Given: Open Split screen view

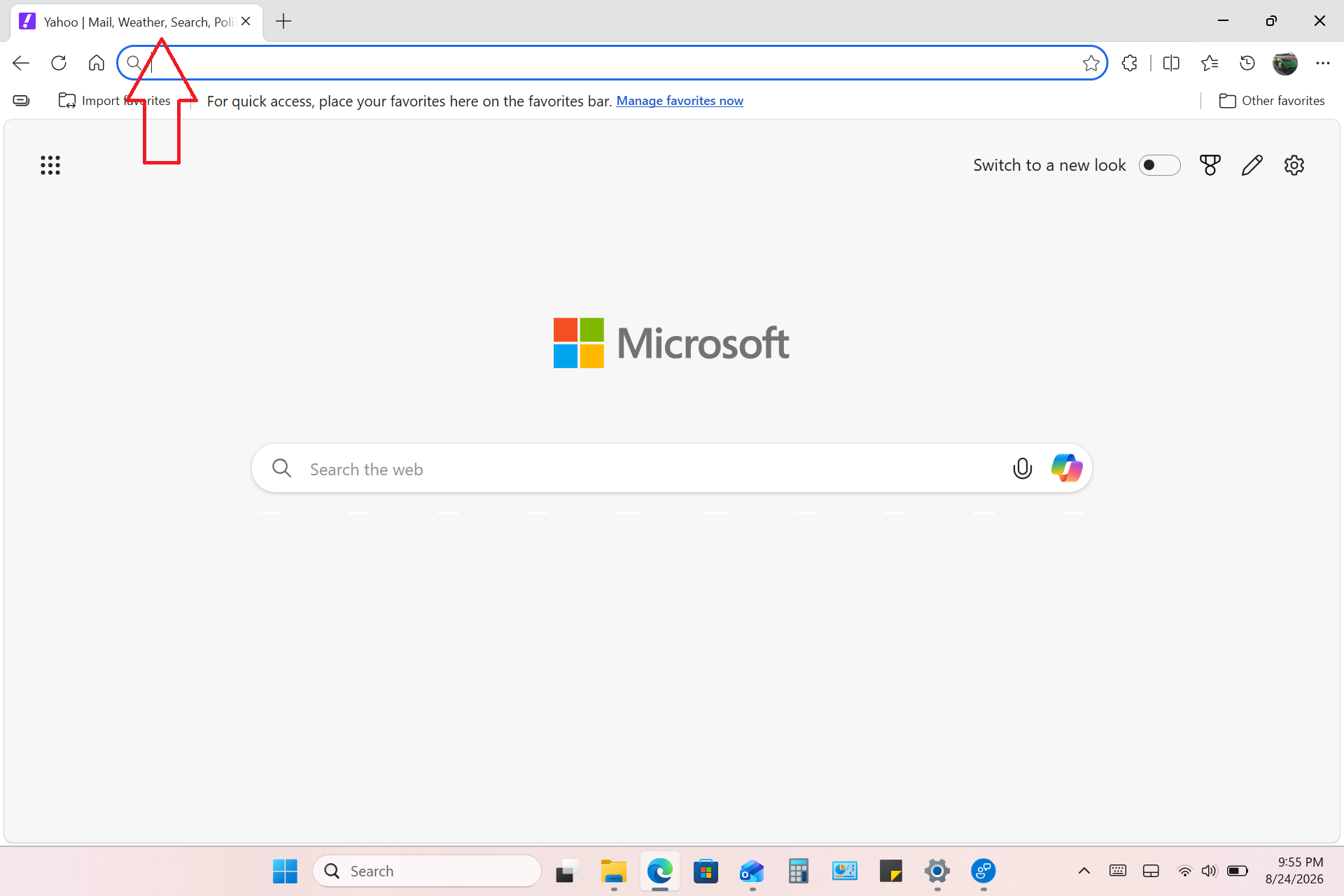Looking at the screenshot, I should 1171,63.
